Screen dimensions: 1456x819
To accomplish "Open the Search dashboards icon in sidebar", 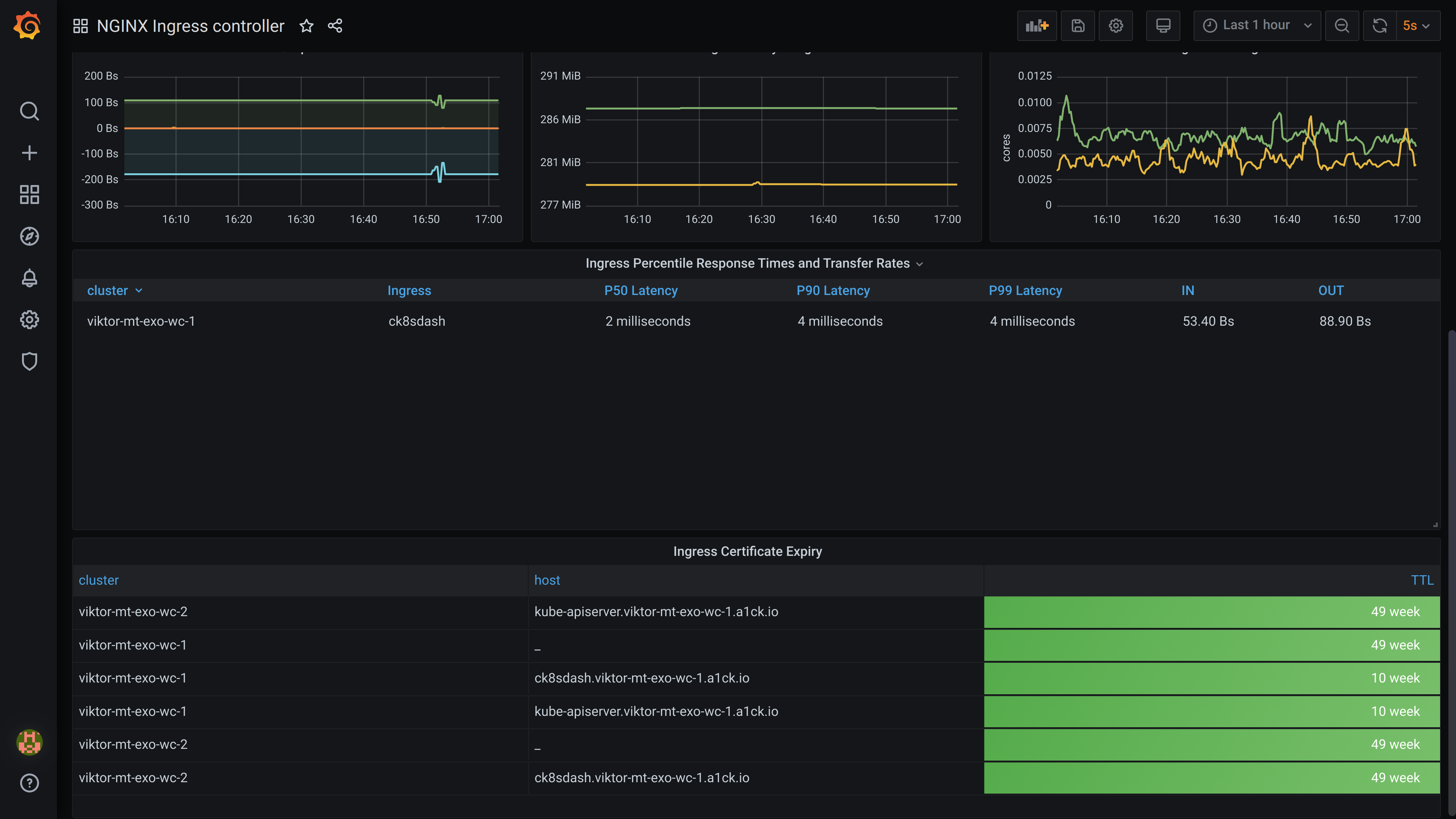I will coord(30,111).
